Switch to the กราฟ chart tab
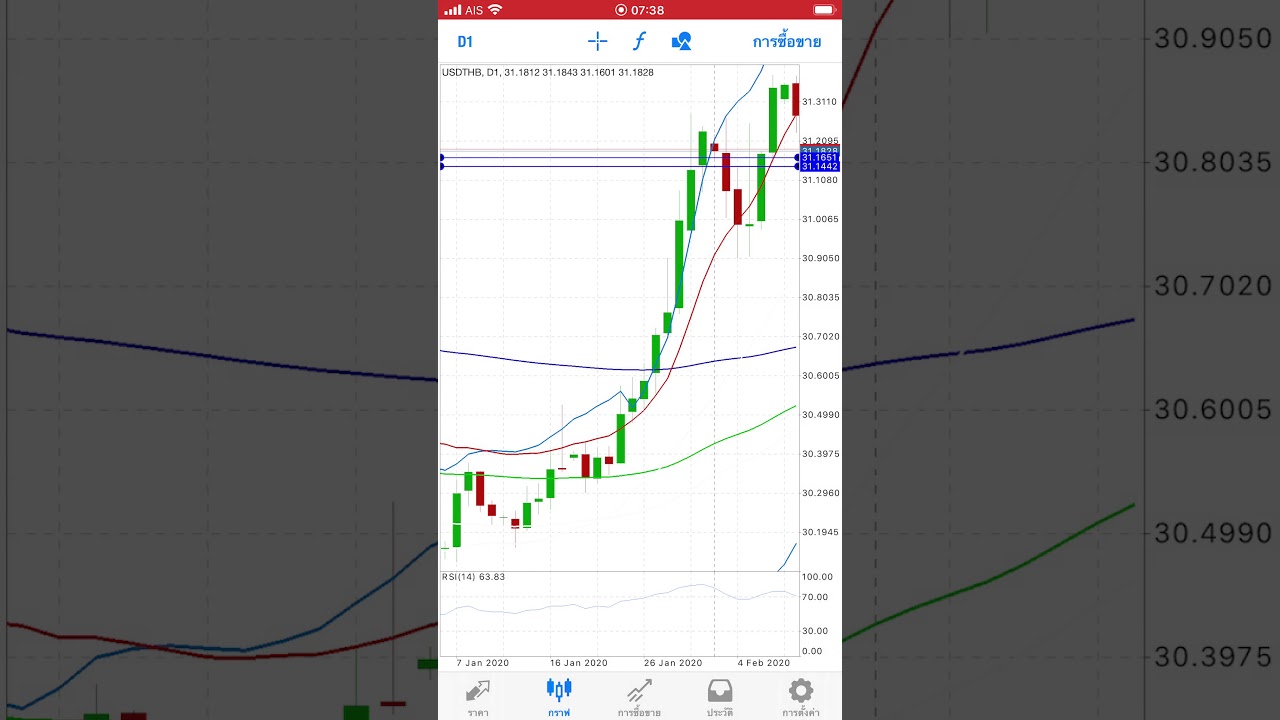The width and height of the screenshot is (1280, 720). (x=559, y=699)
